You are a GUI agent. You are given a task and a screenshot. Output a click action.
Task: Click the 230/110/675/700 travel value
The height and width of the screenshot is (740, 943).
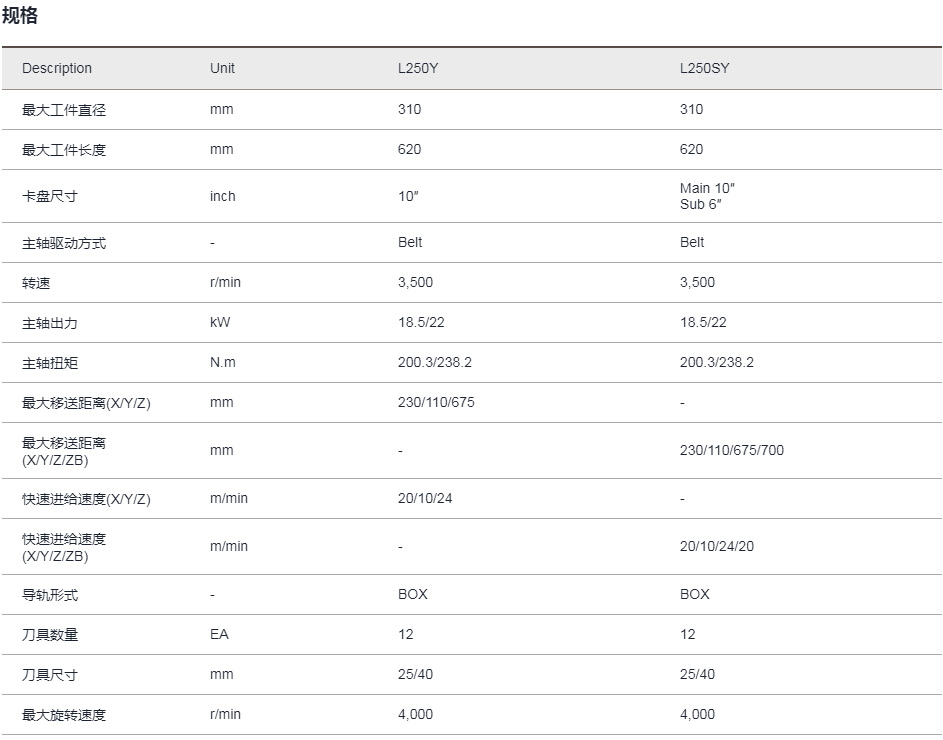pyautogui.click(x=732, y=450)
